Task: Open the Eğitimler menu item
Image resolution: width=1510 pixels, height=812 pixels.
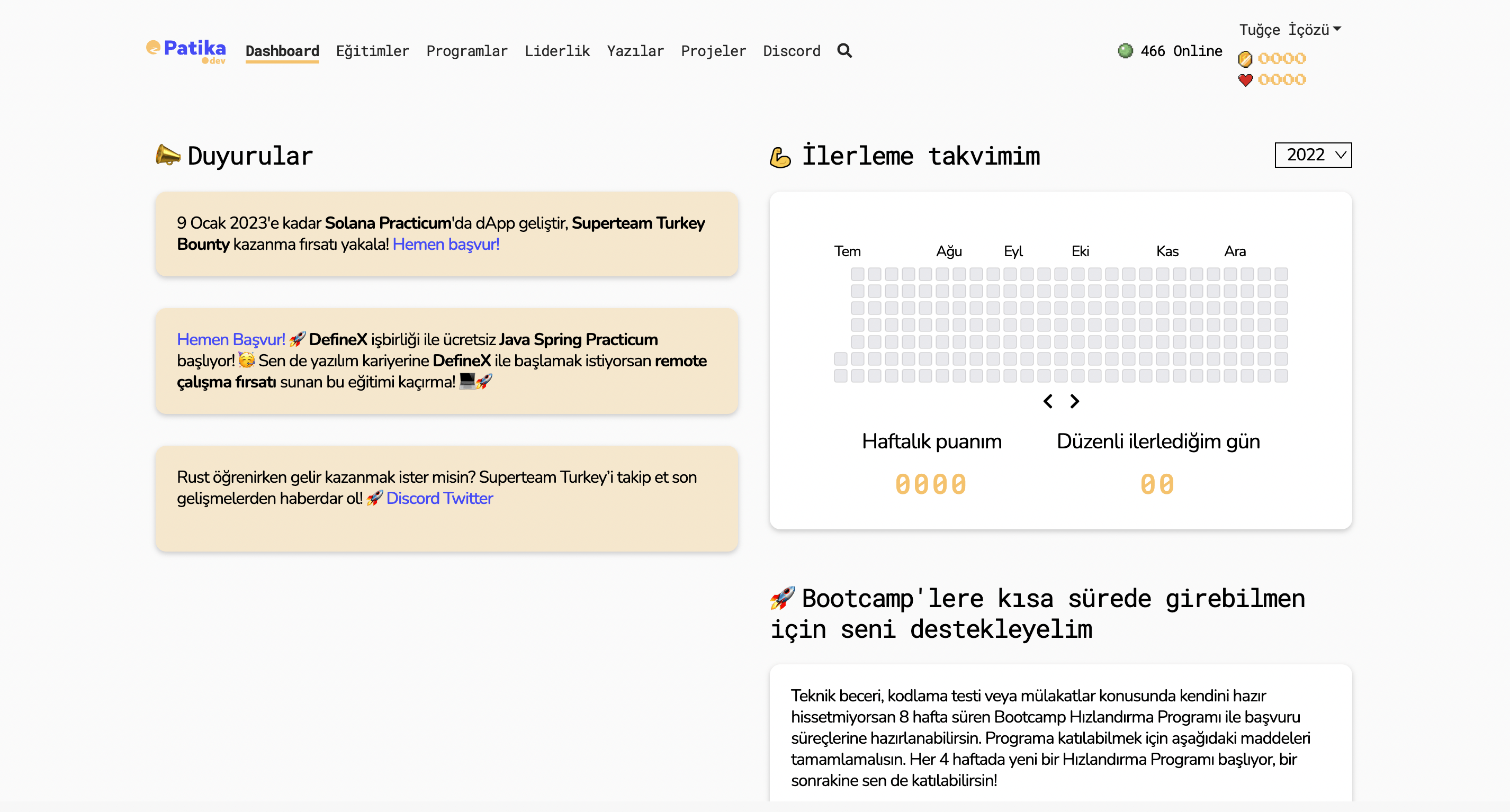Action: point(372,51)
